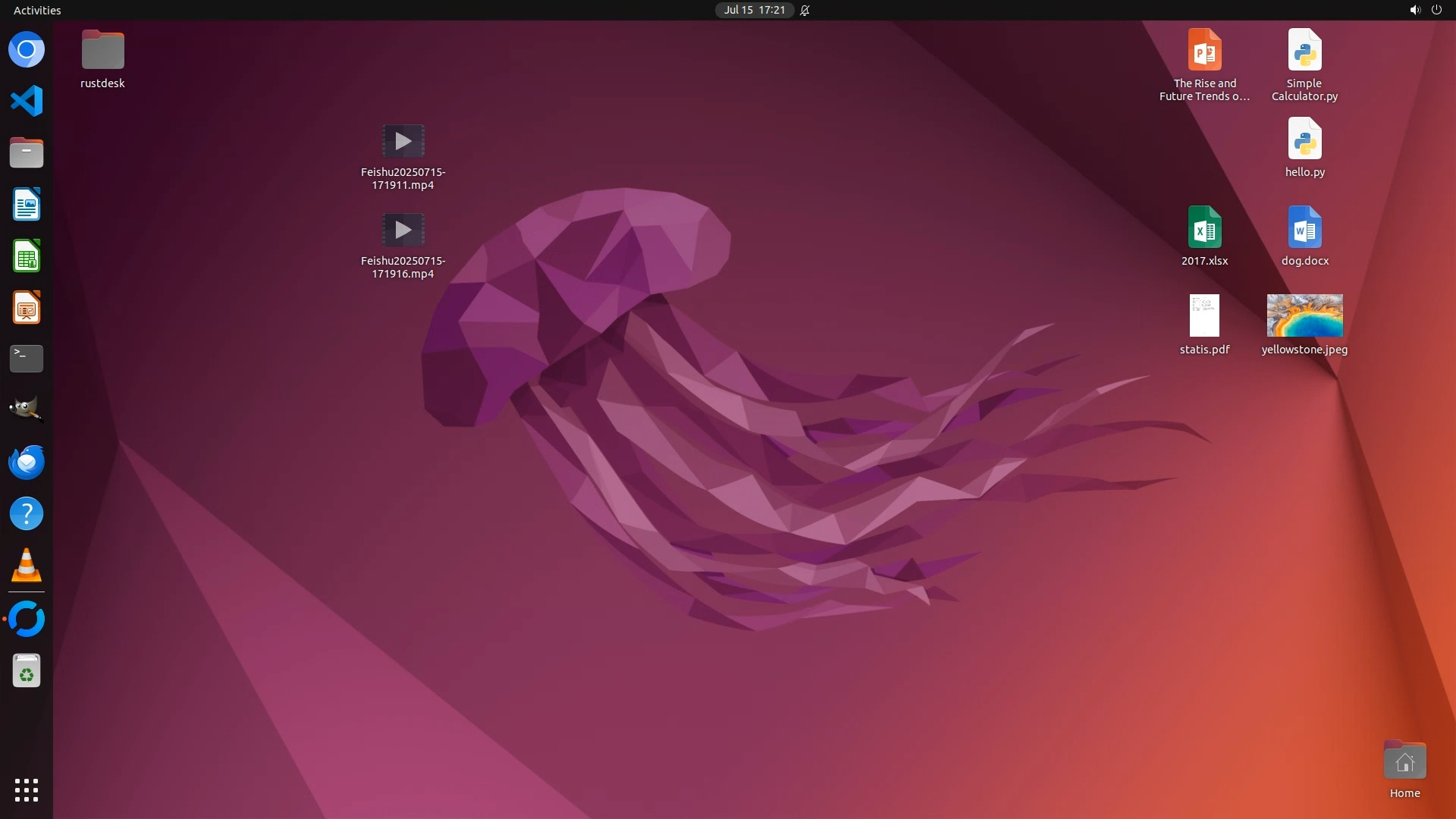The width and height of the screenshot is (1456, 819).
Task: Open Thunderbird mail from the dock
Action: pyautogui.click(x=27, y=462)
